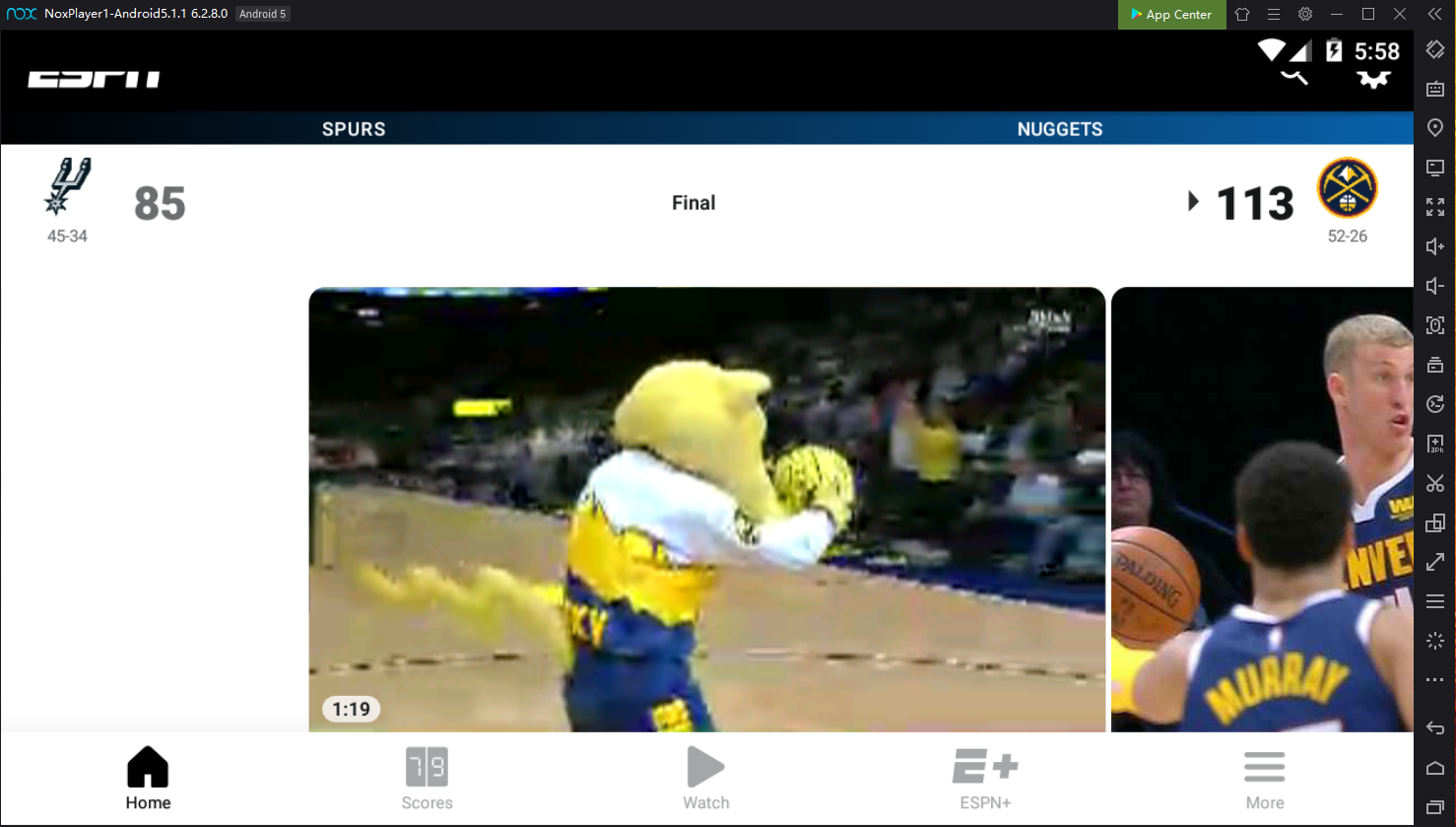
Task: Toggle Nox fullscreen mode
Action: pos(1435,207)
